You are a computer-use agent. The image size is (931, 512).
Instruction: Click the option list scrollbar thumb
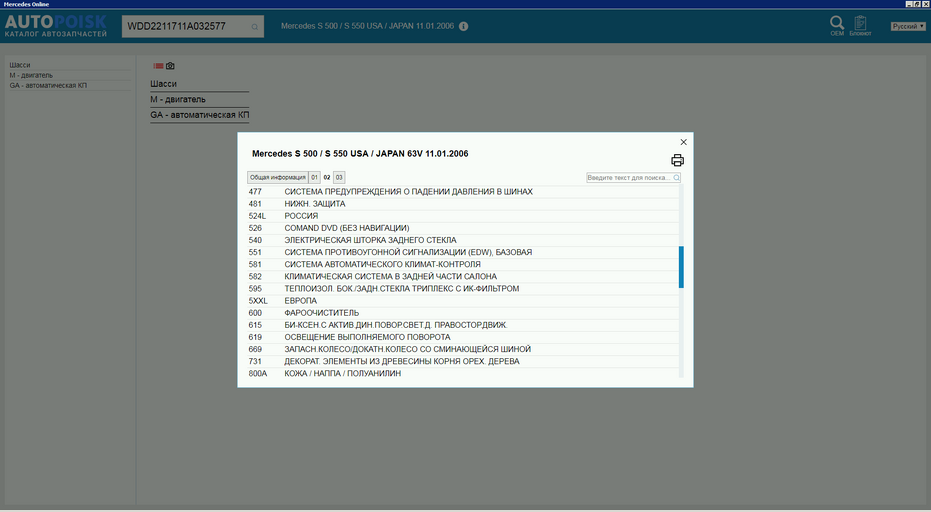[681, 267]
